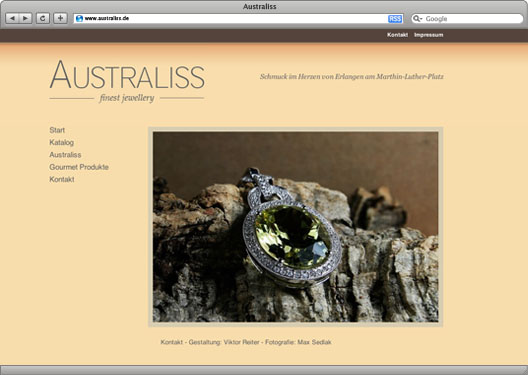
Task: Open the Impressum link
Action: [x=429, y=35]
